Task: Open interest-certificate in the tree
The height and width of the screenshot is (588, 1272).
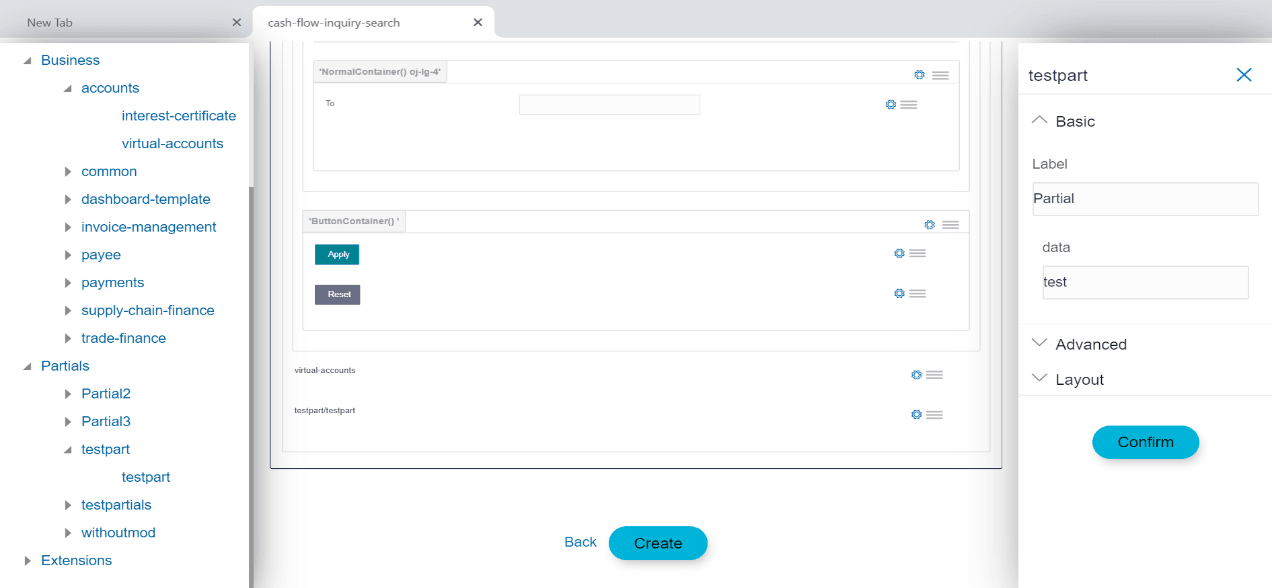Action: coord(179,116)
